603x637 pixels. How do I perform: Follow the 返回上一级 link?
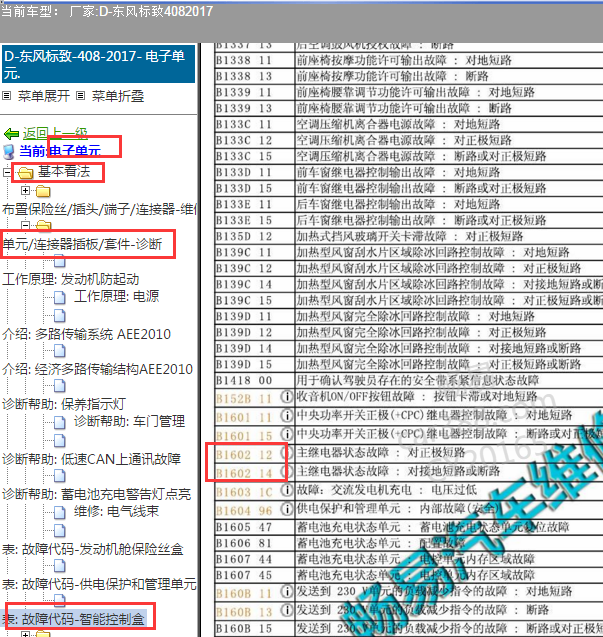pos(55,133)
